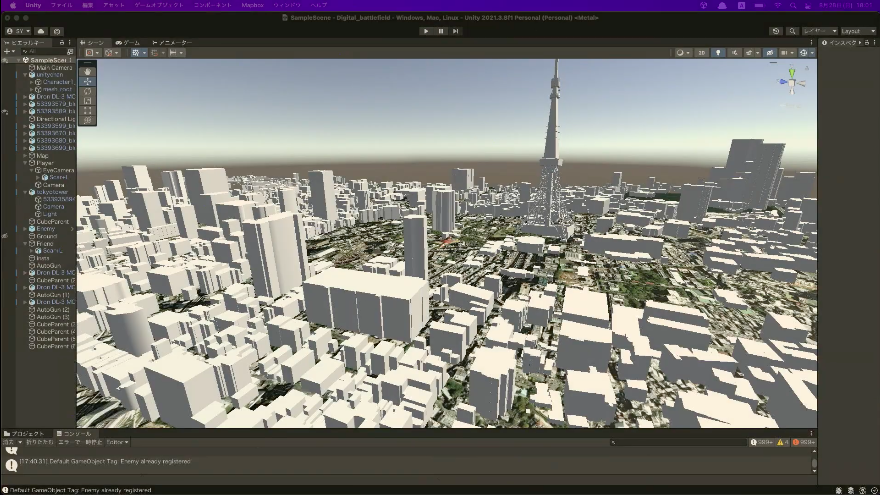Image resolution: width=880 pixels, height=495 pixels.
Task: Open the undo history icon
Action: 775,31
